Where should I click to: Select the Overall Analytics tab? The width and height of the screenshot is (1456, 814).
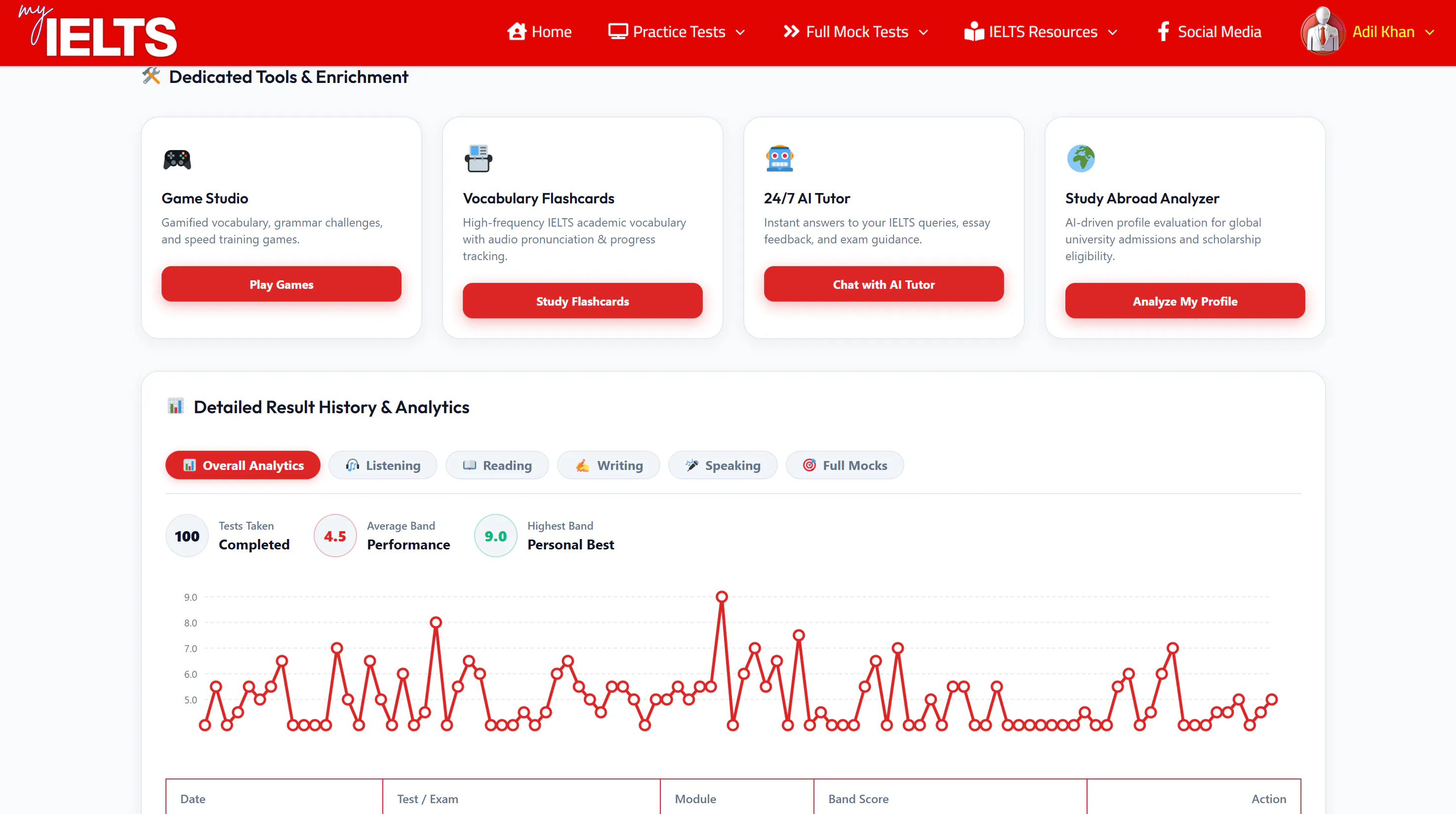pos(243,465)
